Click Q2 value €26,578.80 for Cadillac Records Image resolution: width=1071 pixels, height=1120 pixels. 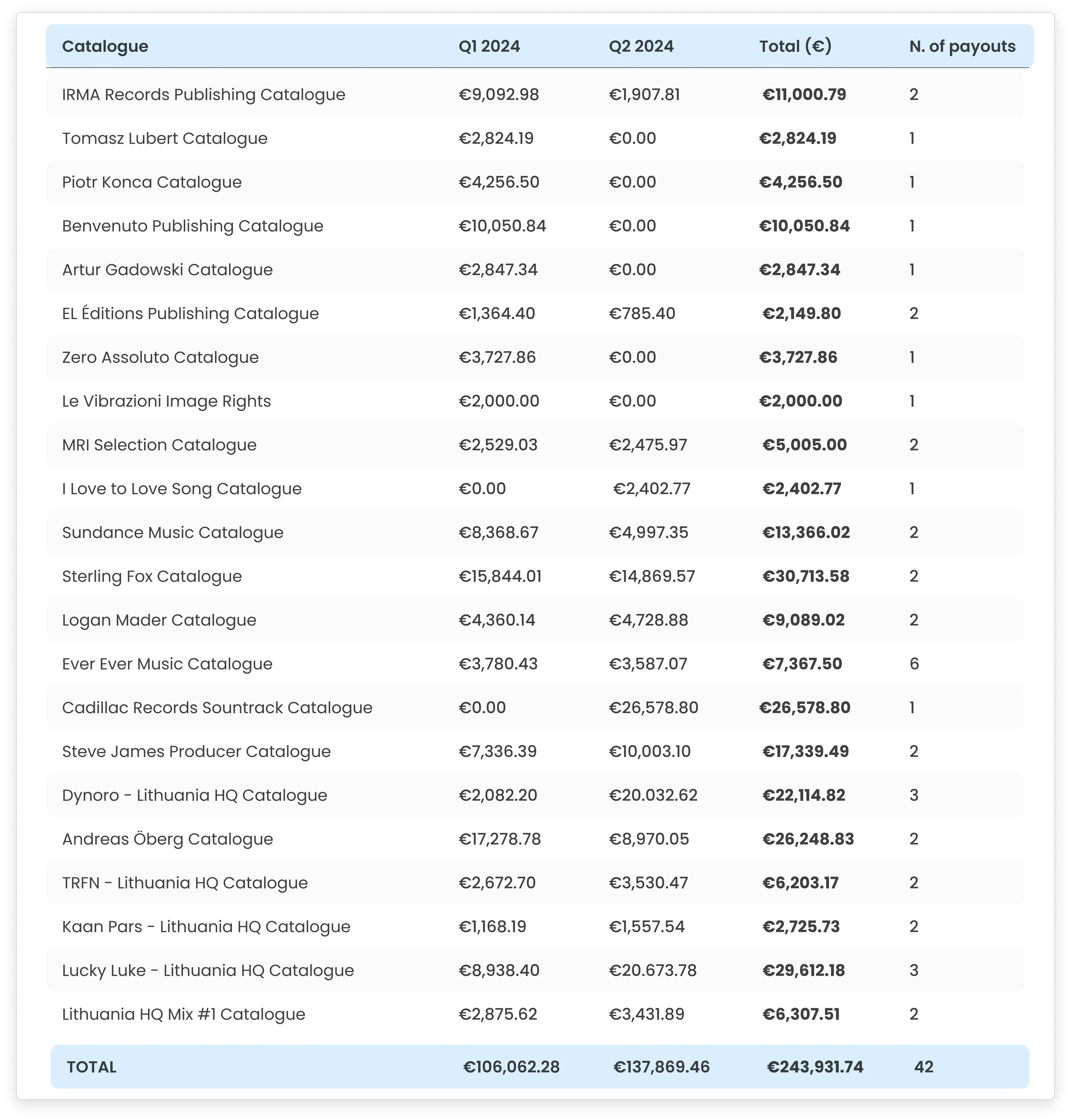pyautogui.click(x=654, y=708)
